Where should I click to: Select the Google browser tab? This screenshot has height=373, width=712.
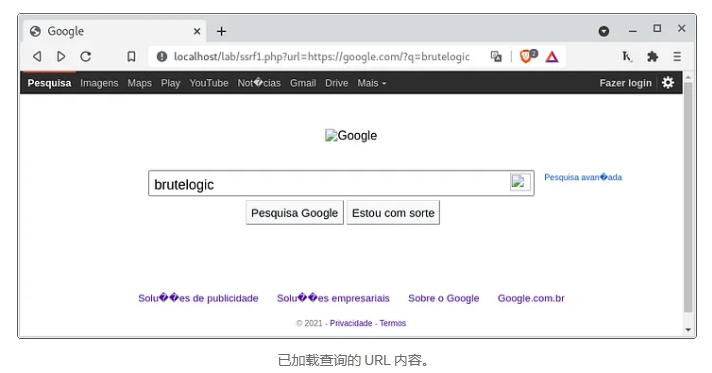[114, 31]
